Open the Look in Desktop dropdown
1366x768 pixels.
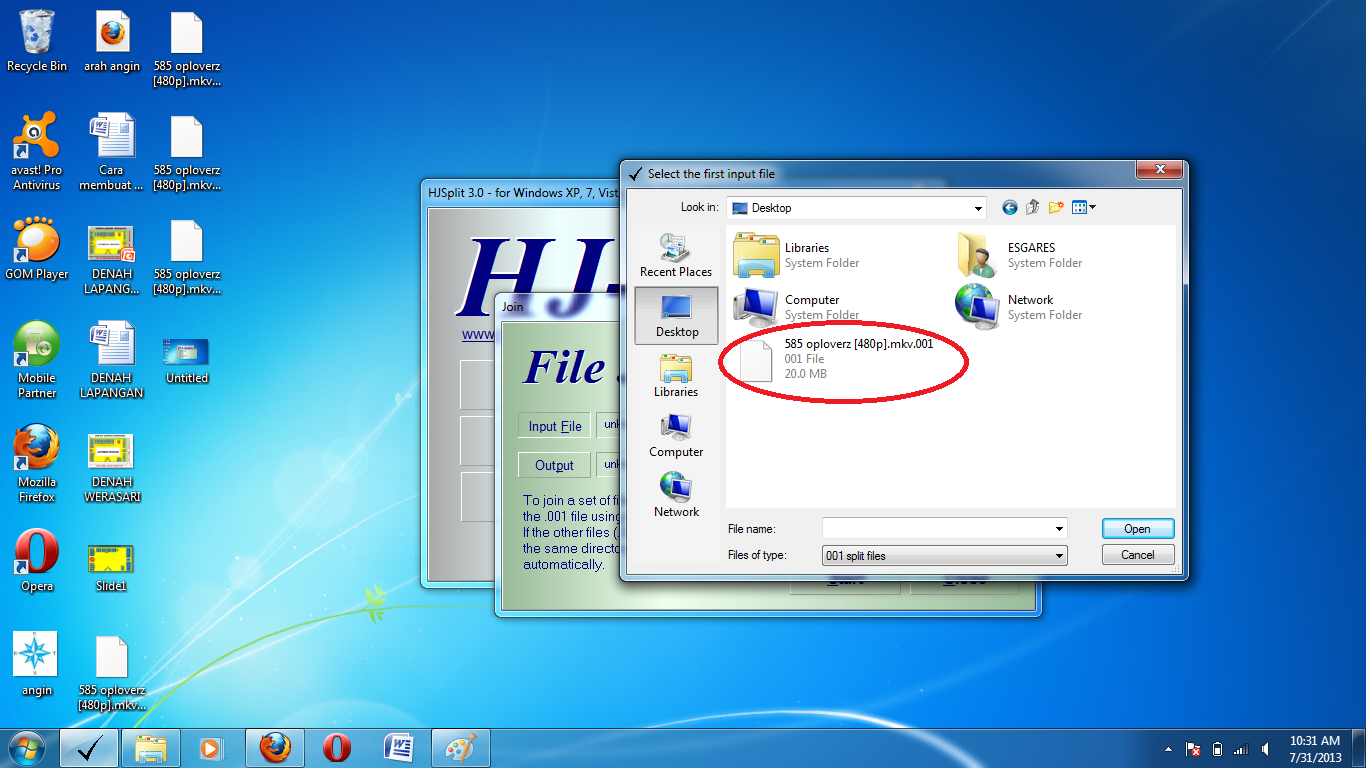coord(857,208)
